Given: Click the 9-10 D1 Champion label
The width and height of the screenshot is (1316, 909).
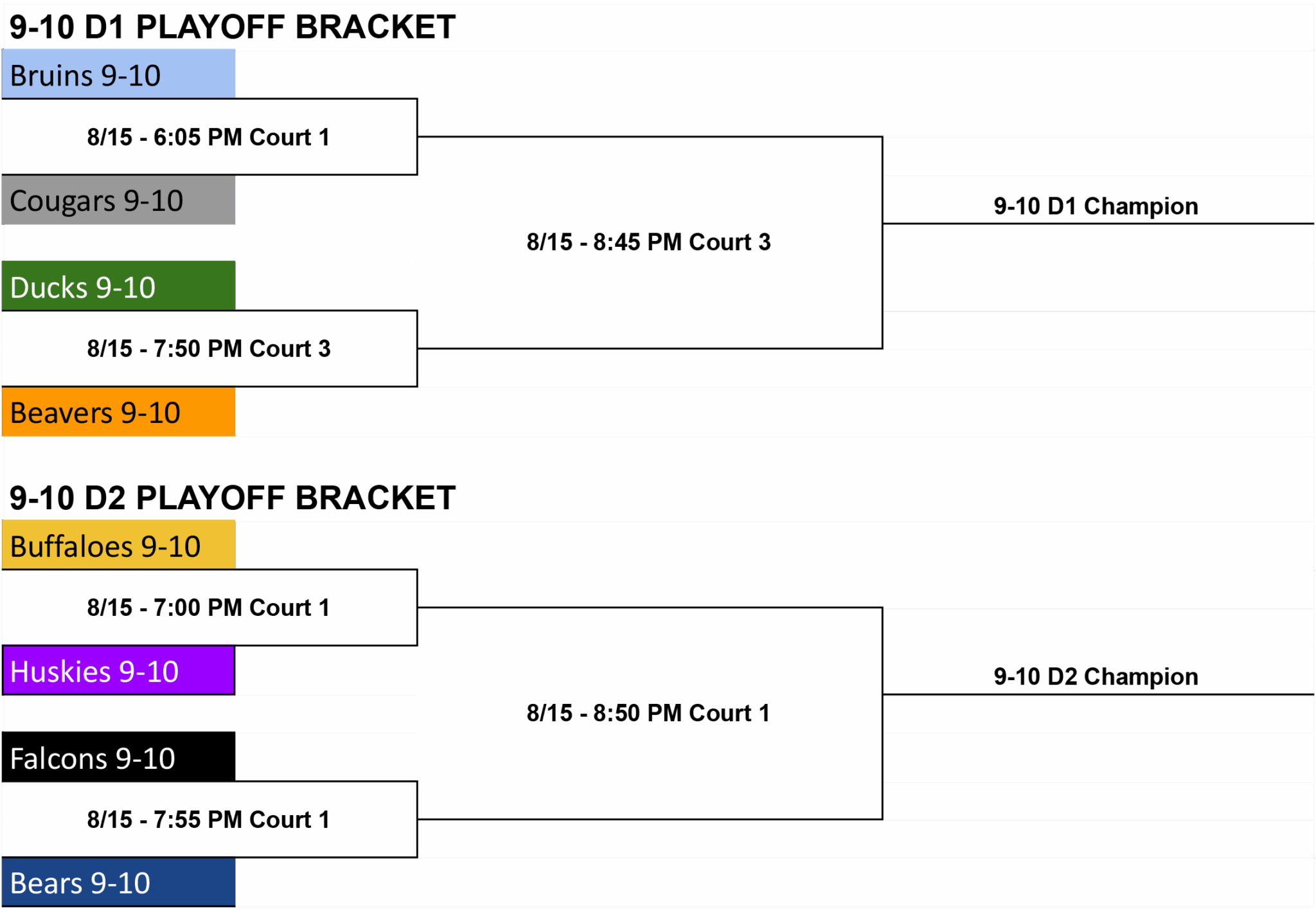Looking at the screenshot, I should click(1096, 206).
